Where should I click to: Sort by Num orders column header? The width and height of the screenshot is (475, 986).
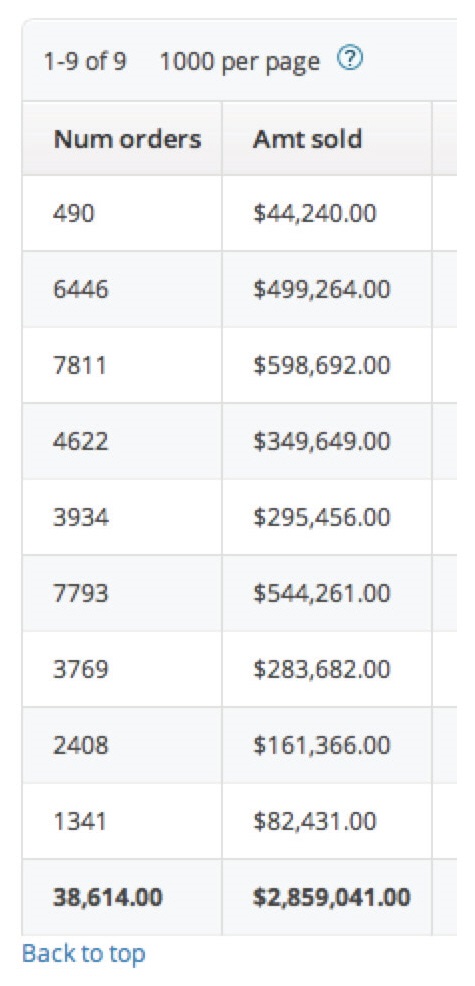(121, 138)
